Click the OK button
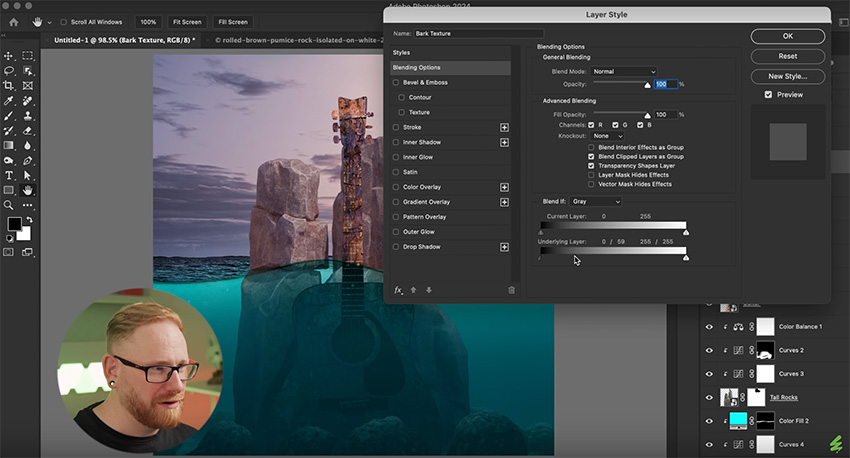Image resolution: width=850 pixels, height=458 pixels. [x=787, y=36]
